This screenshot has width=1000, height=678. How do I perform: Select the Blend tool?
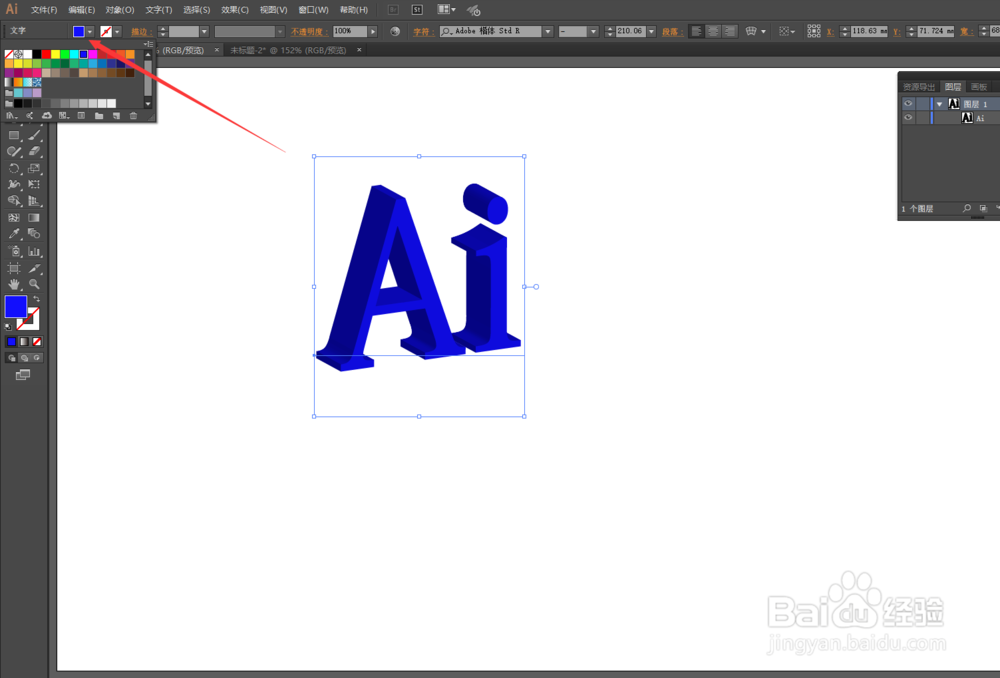tap(34, 234)
